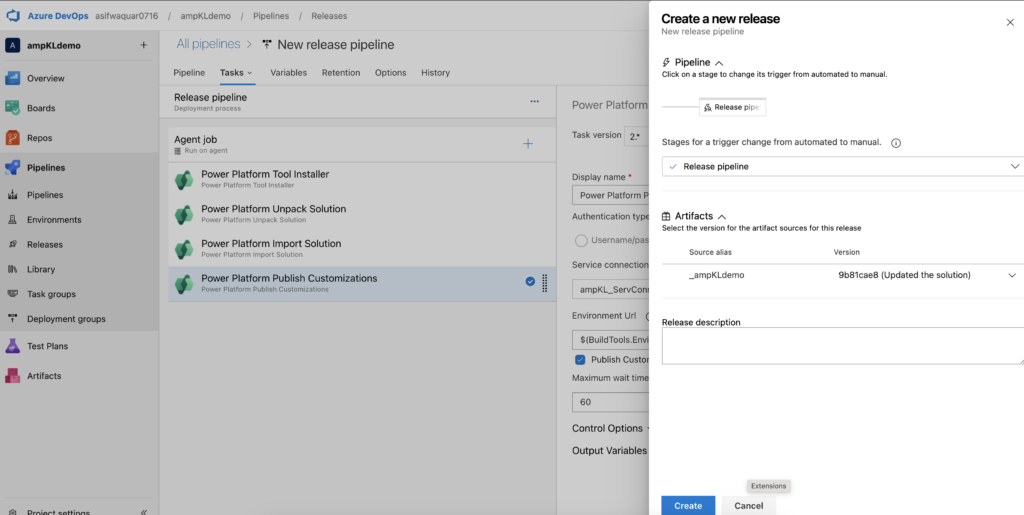Viewport: 1024px width, 515px height.
Task: Switch to the Retention tab
Action: click(341, 73)
